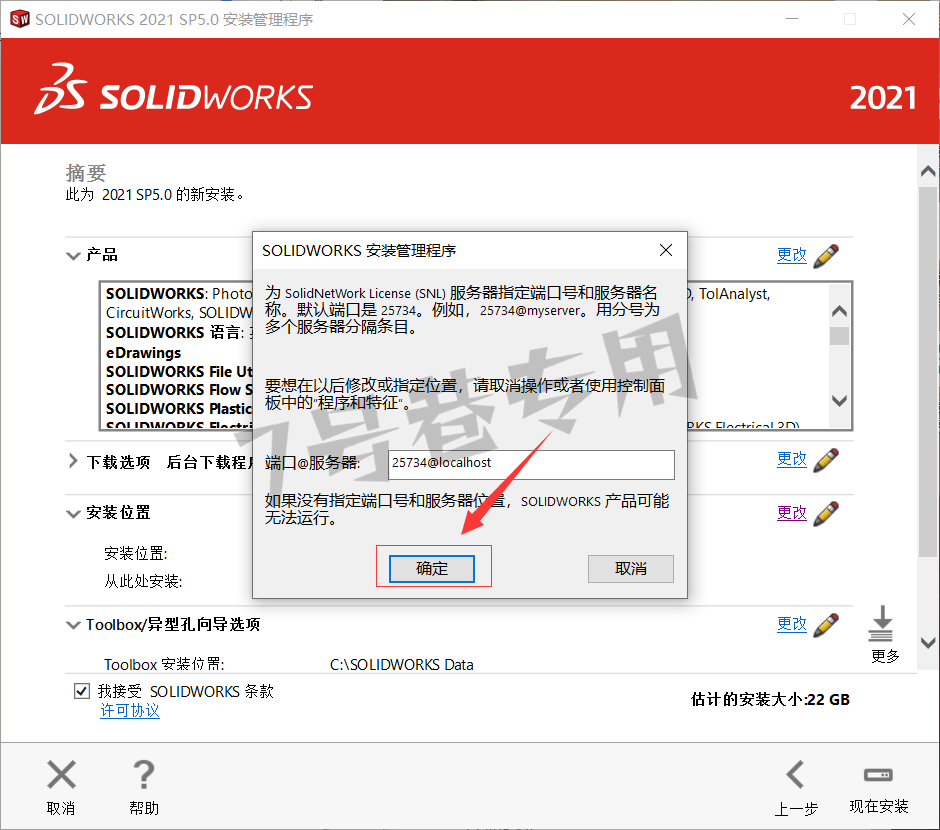Click the 更改 link for Toolbox options
Screen dimensions: 940x830
(x=791, y=624)
